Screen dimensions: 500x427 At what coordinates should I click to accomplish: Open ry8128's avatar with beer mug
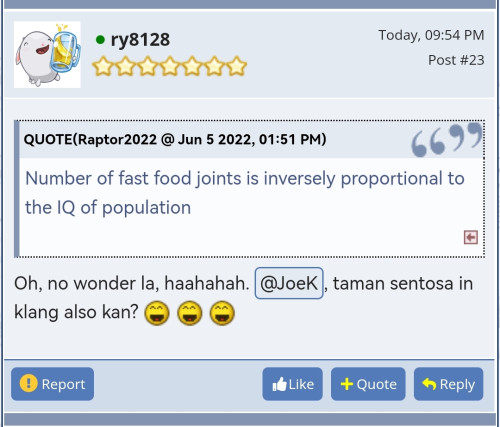tap(47, 54)
